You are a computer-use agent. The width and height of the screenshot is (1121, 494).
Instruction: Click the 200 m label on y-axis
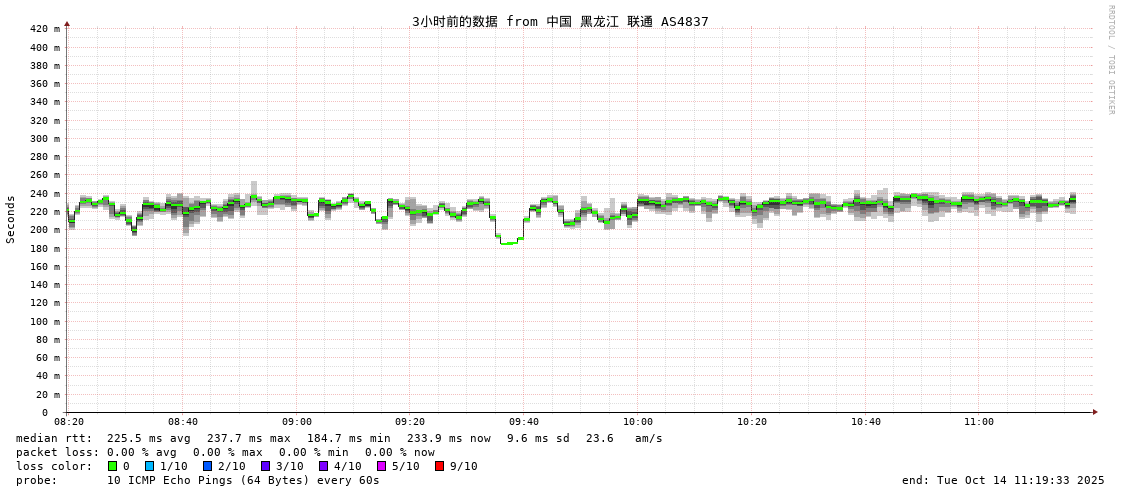(x=44, y=230)
